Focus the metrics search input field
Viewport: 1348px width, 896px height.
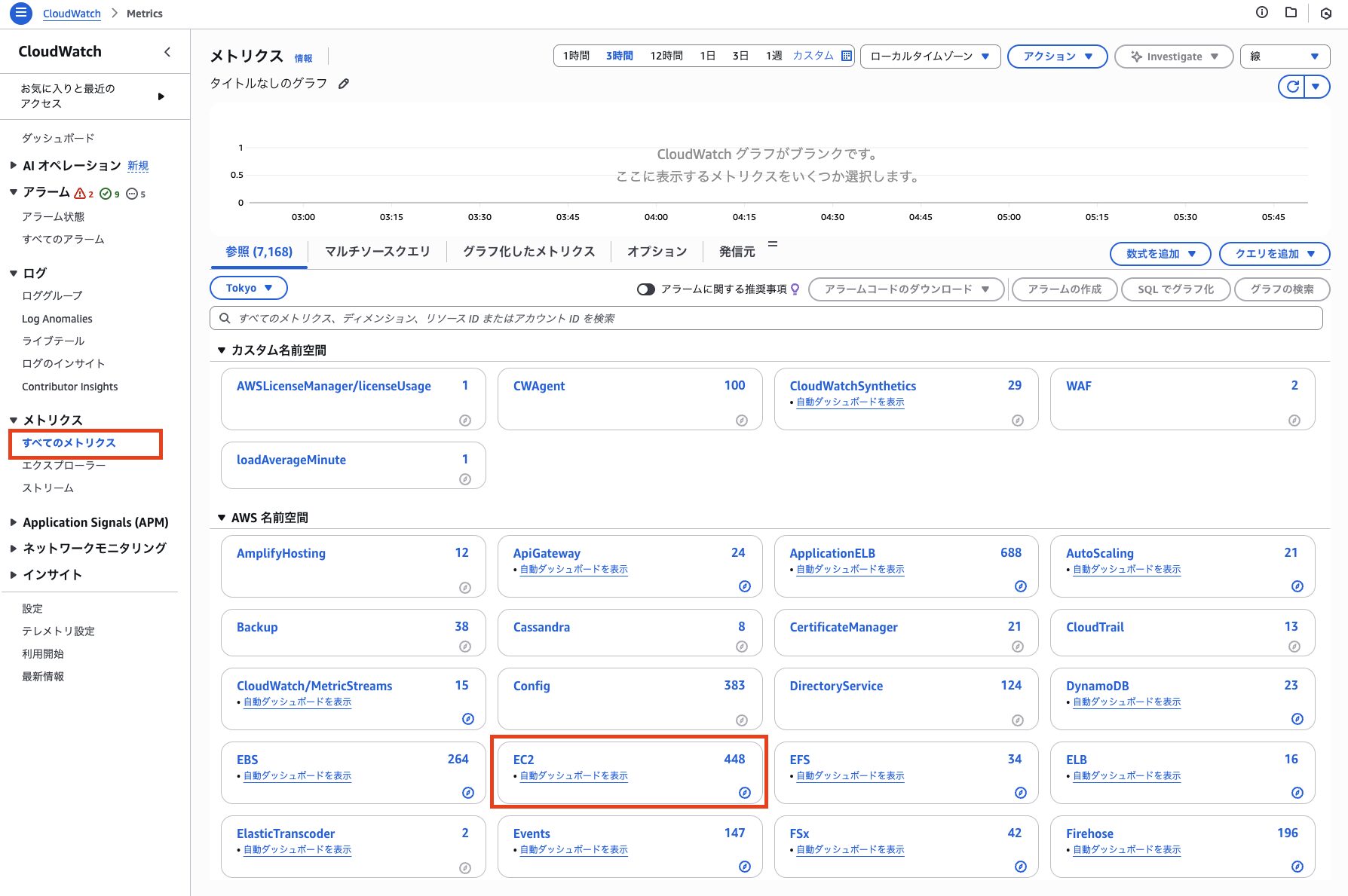pos(766,318)
